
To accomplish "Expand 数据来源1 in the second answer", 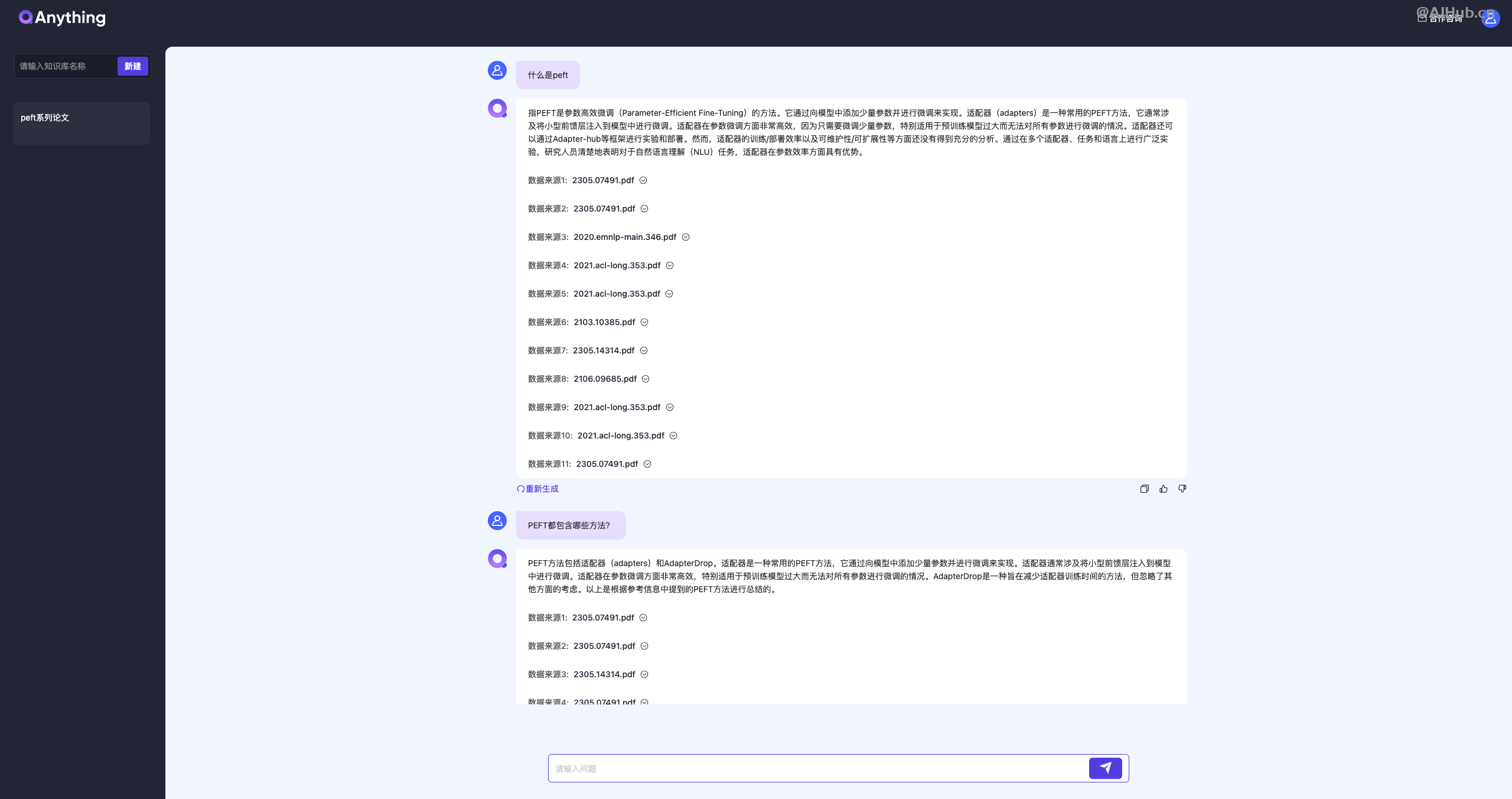I will click(643, 618).
